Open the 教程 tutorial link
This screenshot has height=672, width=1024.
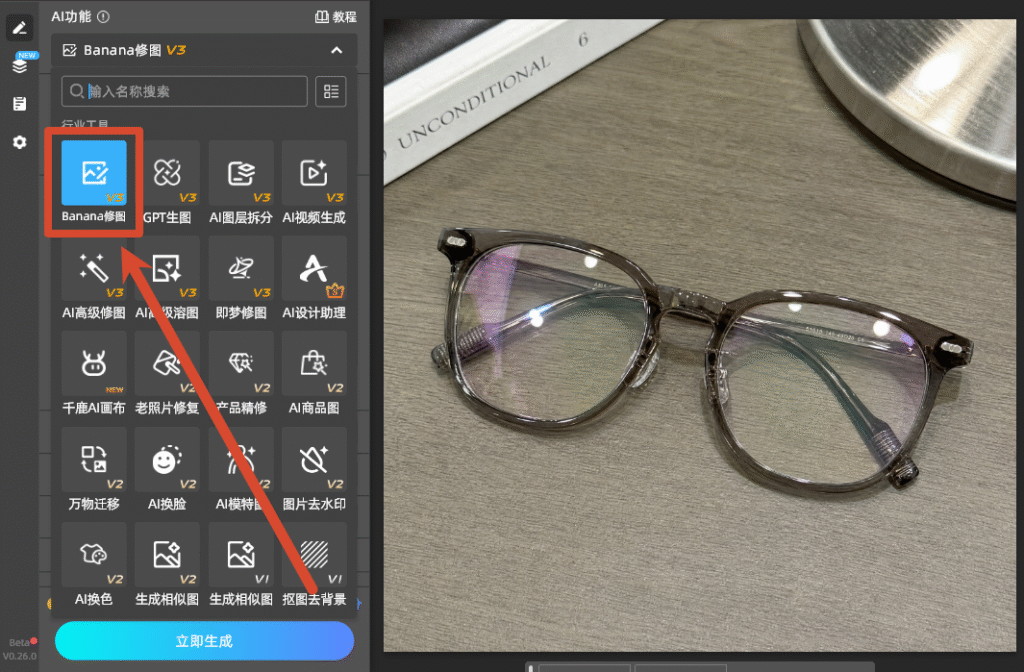point(336,17)
